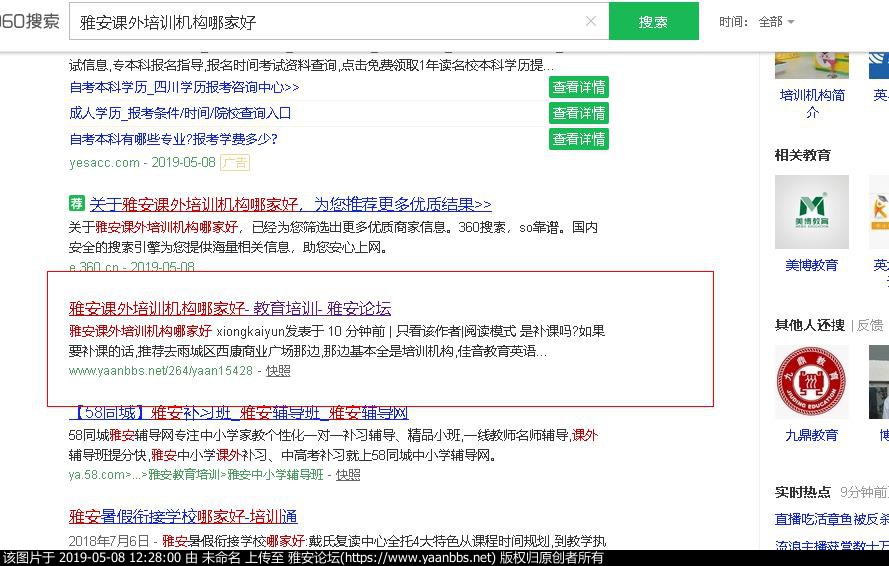Open 快照 for the ya.58.com result

348,475
